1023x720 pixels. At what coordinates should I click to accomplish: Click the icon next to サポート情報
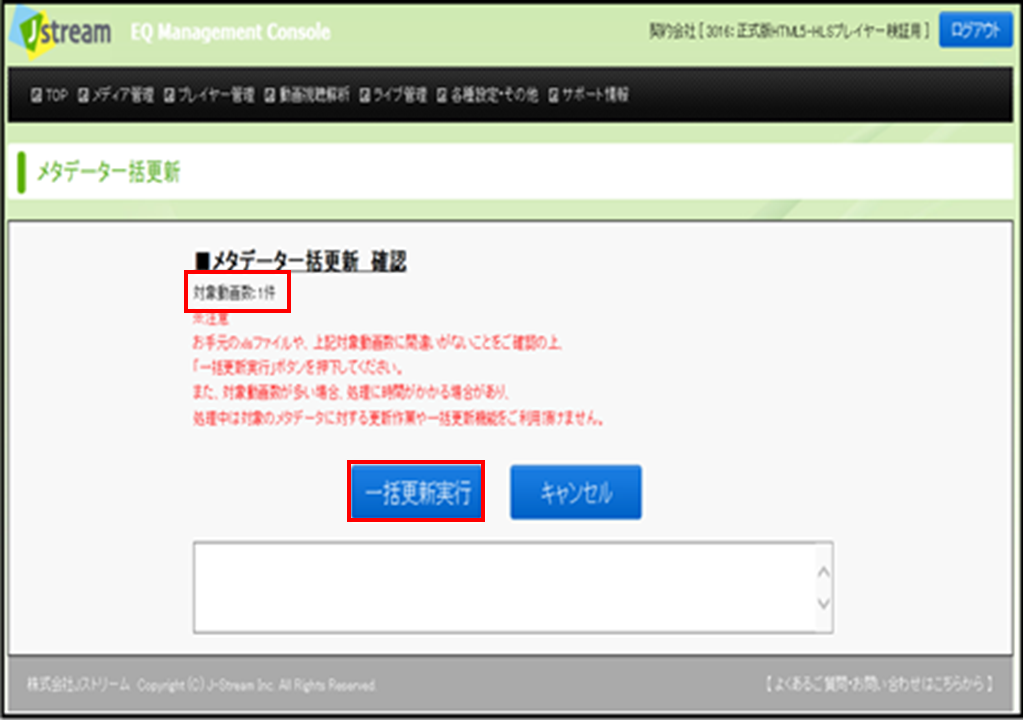click(554, 96)
